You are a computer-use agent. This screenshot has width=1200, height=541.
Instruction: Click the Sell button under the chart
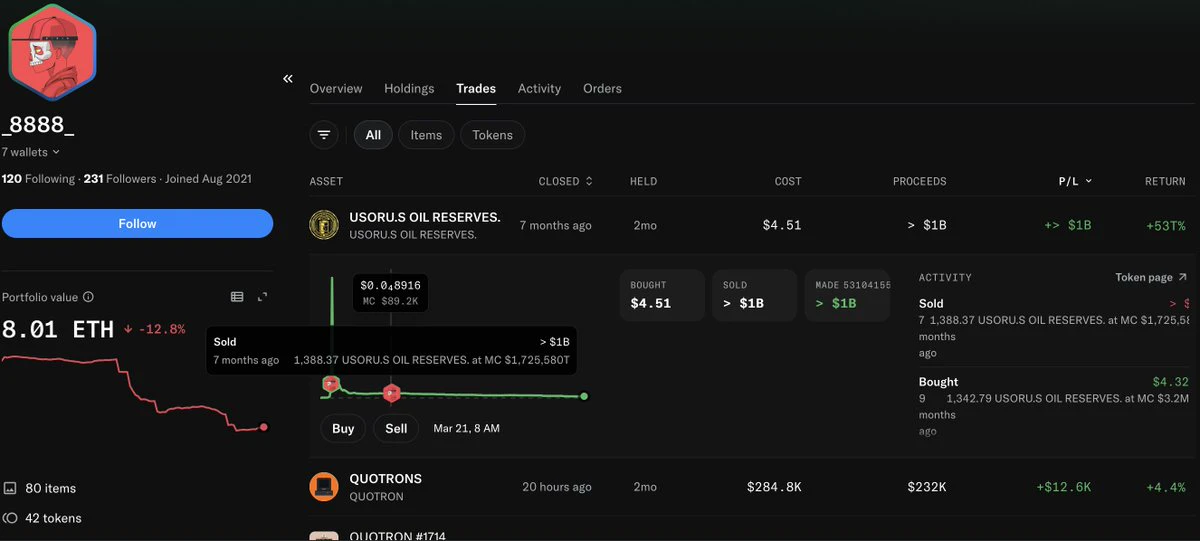(397, 428)
